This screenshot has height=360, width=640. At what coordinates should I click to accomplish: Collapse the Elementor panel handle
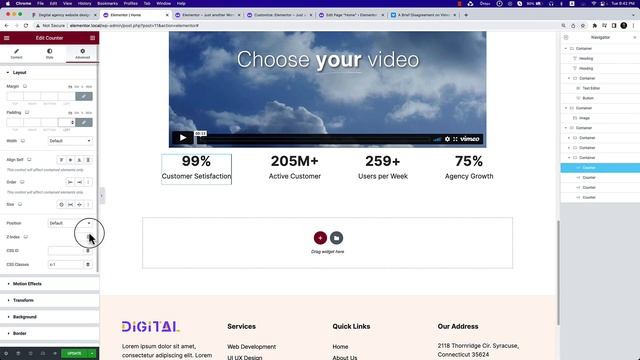pos(102,196)
